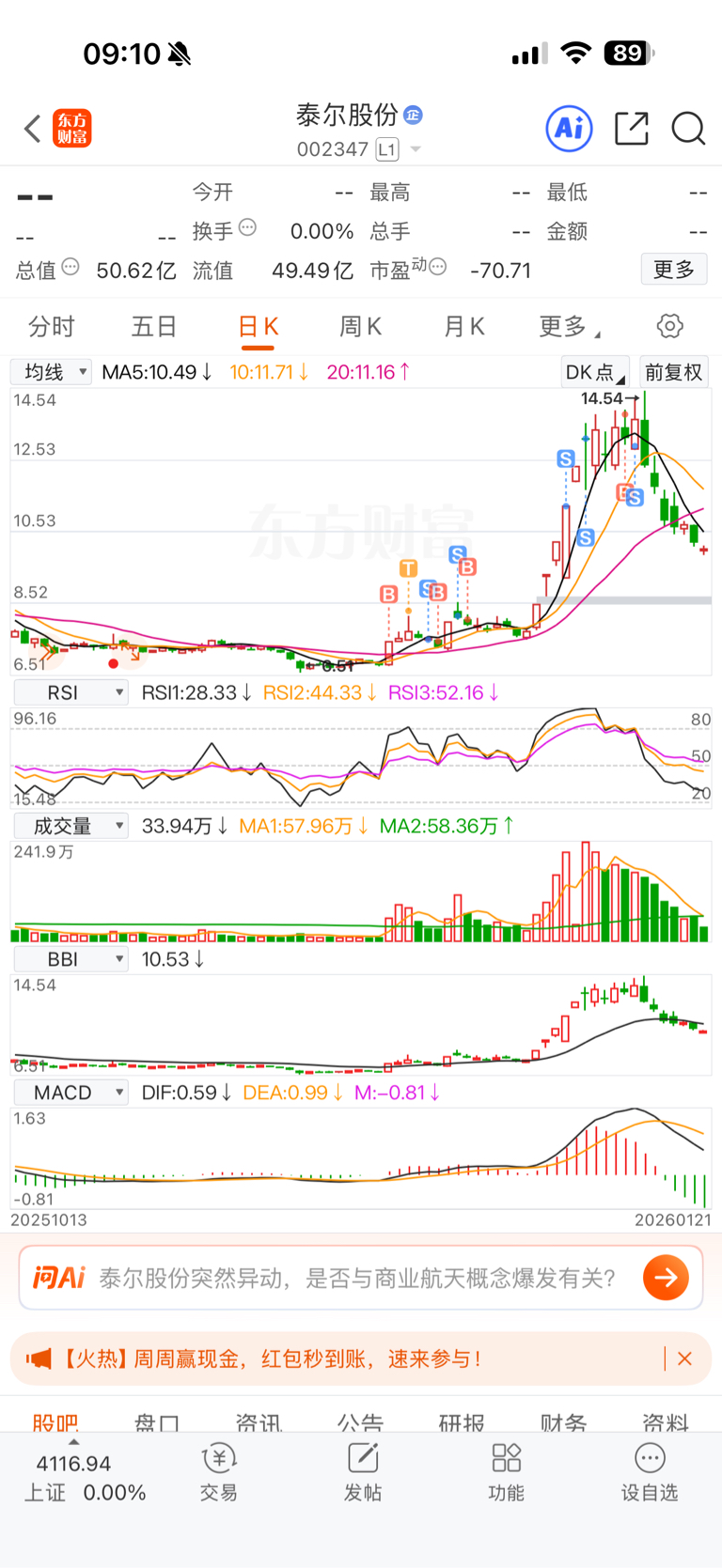The height and width of the screenshot is (1568, 722).
Task: Open the Ai assistant circle icon
Action: pos(570,129)
